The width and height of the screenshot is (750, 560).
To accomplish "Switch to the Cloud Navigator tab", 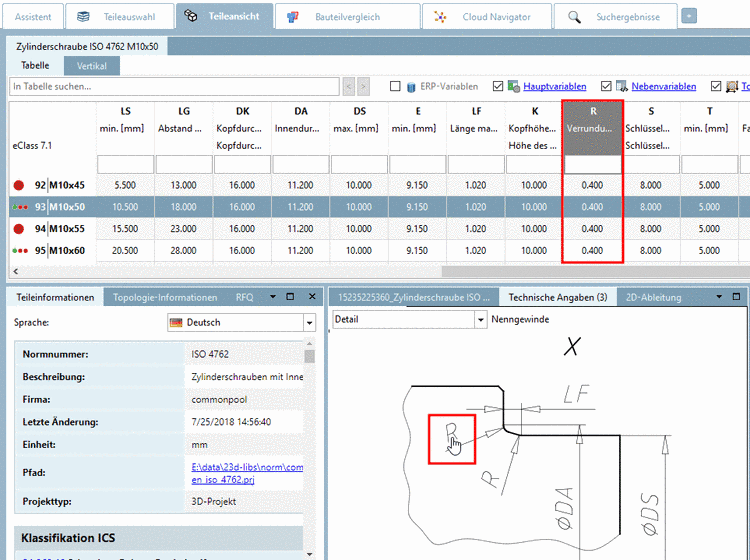I will [486, 17].
